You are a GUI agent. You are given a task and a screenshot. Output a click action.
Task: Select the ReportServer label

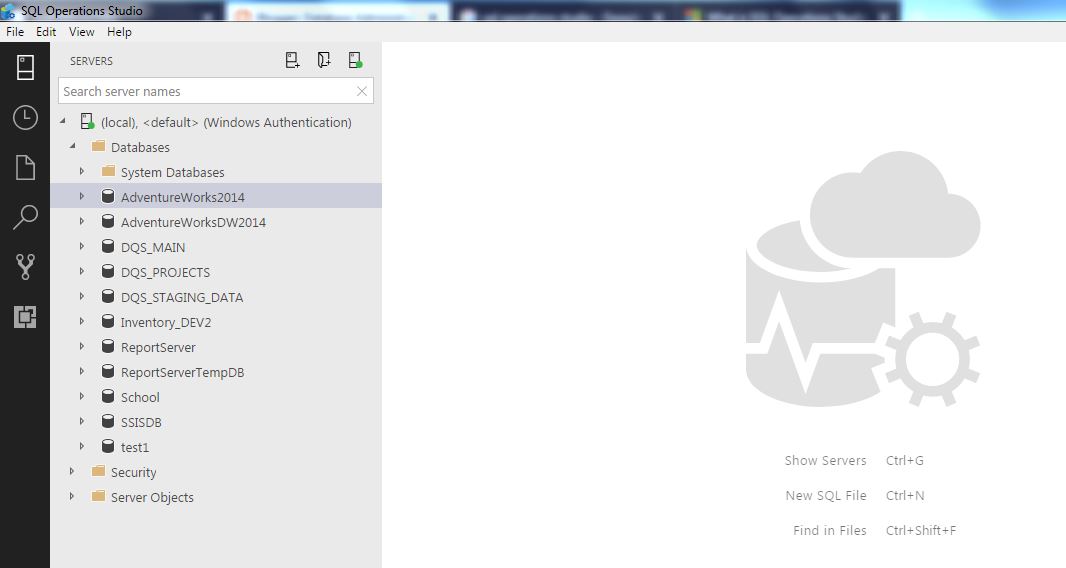158,348
